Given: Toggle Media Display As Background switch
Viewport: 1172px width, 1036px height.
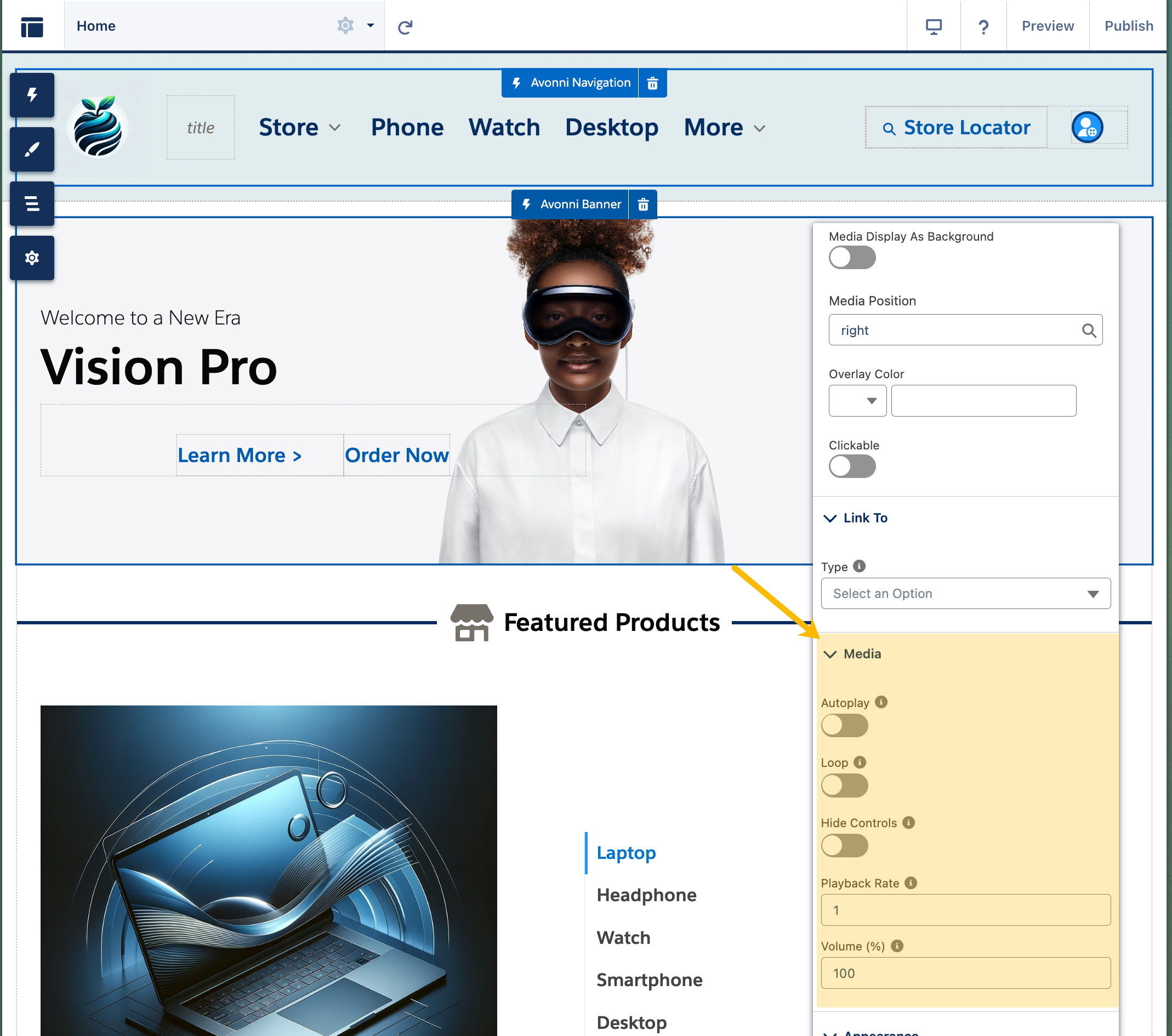Looking at the screenshot, I should (x=851, y=258).
